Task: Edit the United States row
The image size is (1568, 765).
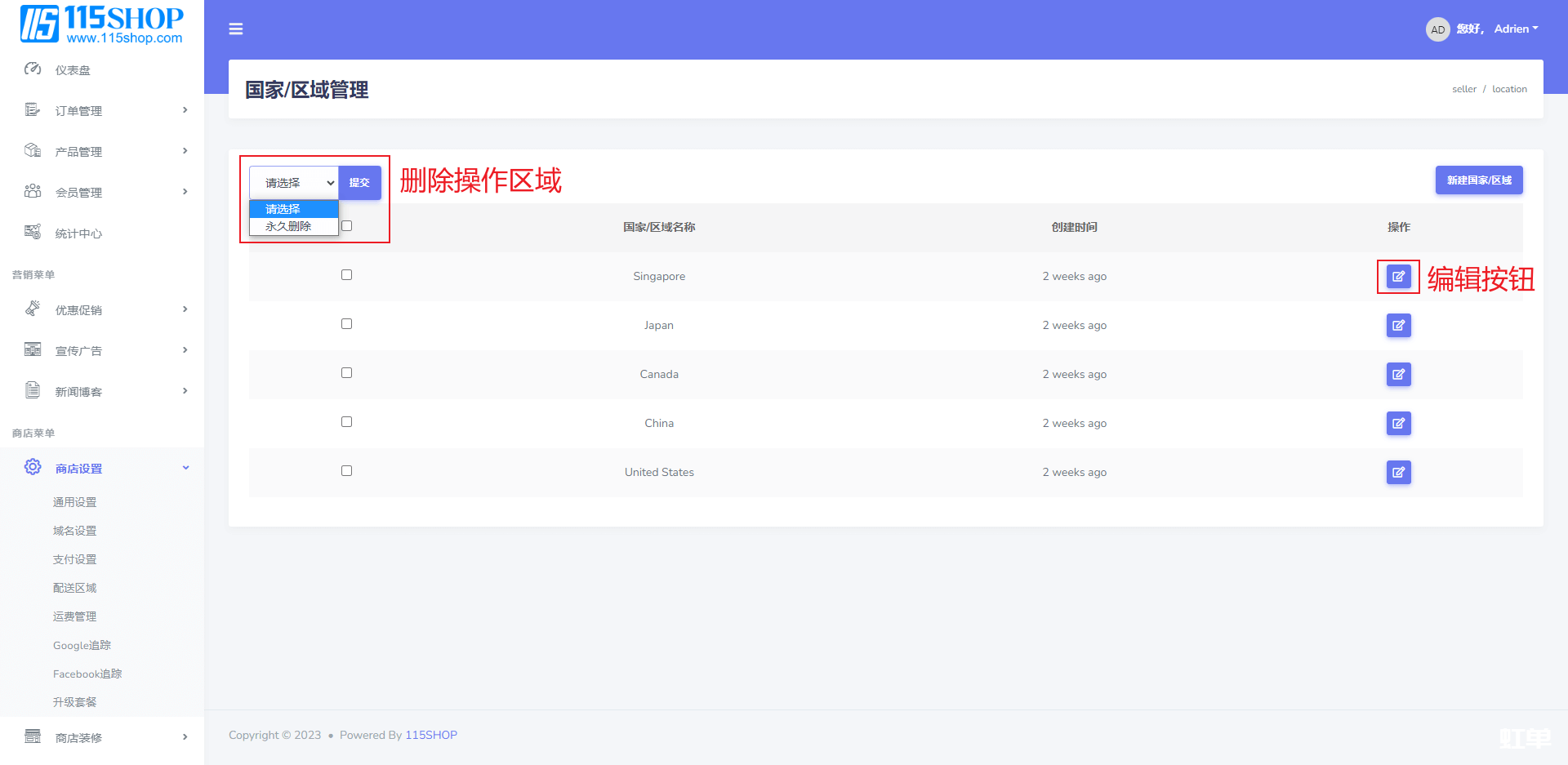Action: click(x=1398, y=472)
